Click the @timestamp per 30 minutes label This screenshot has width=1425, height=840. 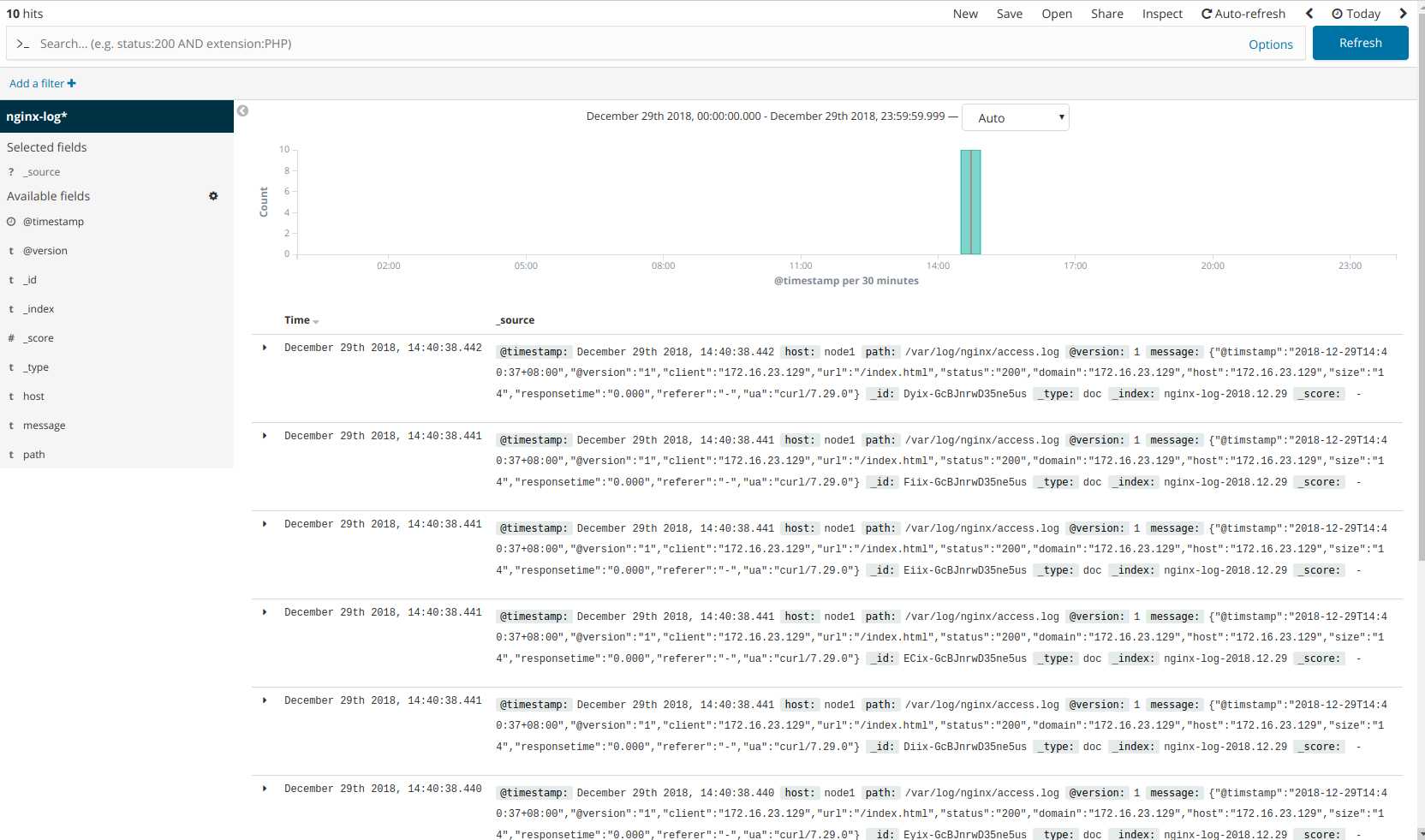(x=846, y=281)
